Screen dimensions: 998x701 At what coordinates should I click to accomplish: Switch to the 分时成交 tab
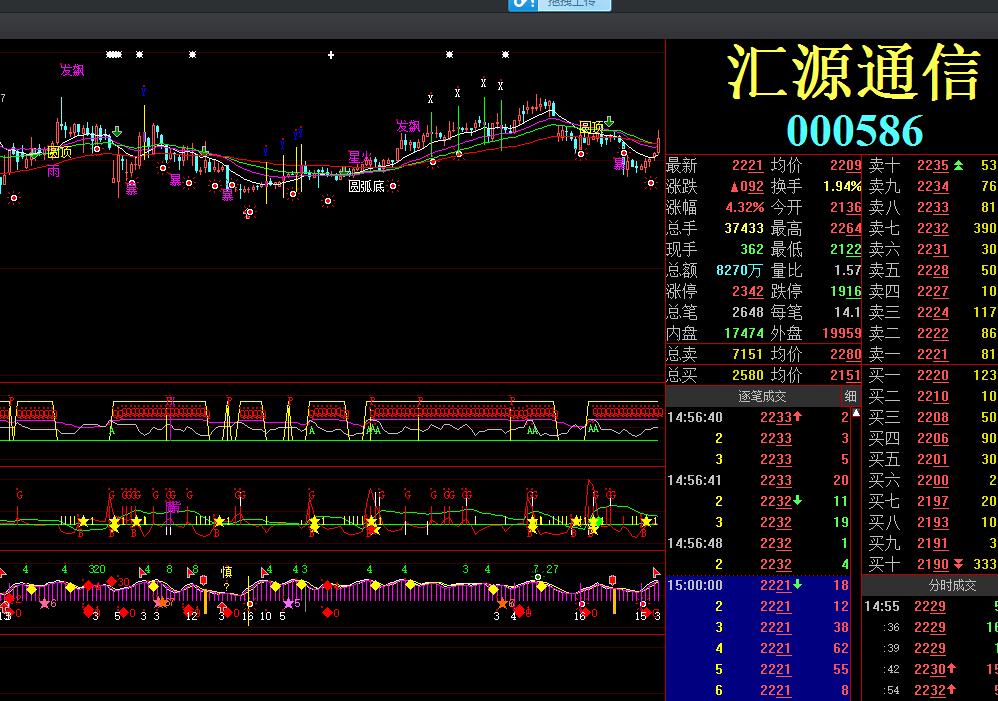pos(952,585)
